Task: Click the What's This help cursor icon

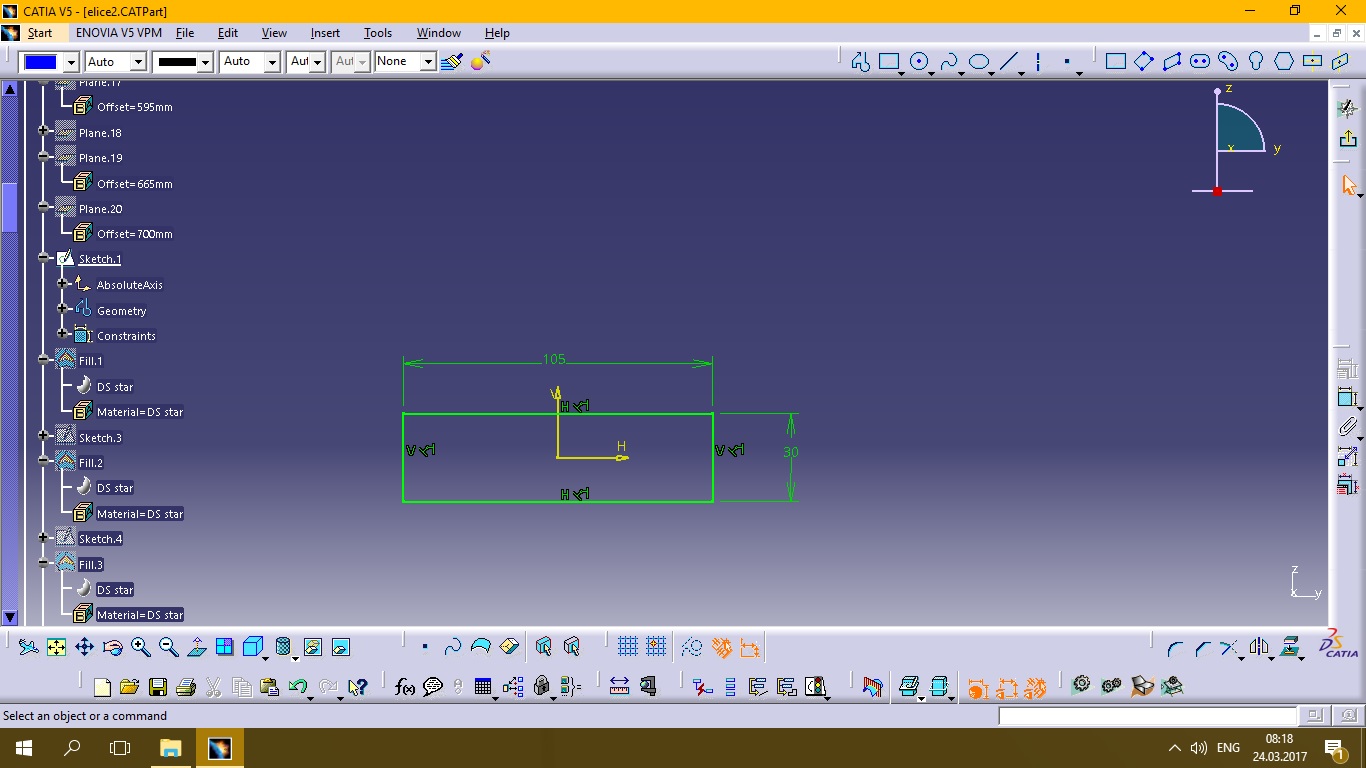Action: click(x=357, y=687)
